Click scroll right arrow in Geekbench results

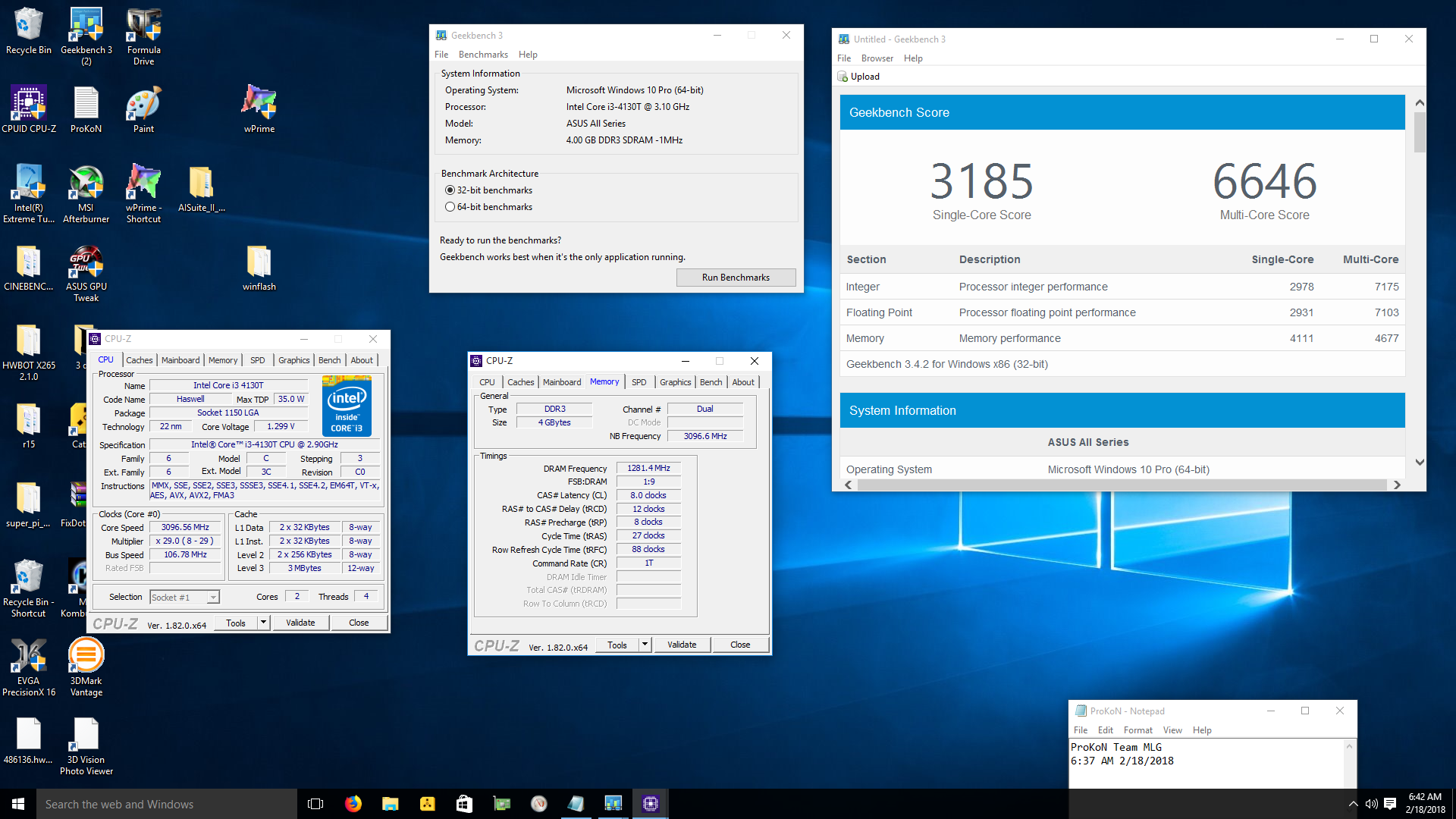(1397, 485)
